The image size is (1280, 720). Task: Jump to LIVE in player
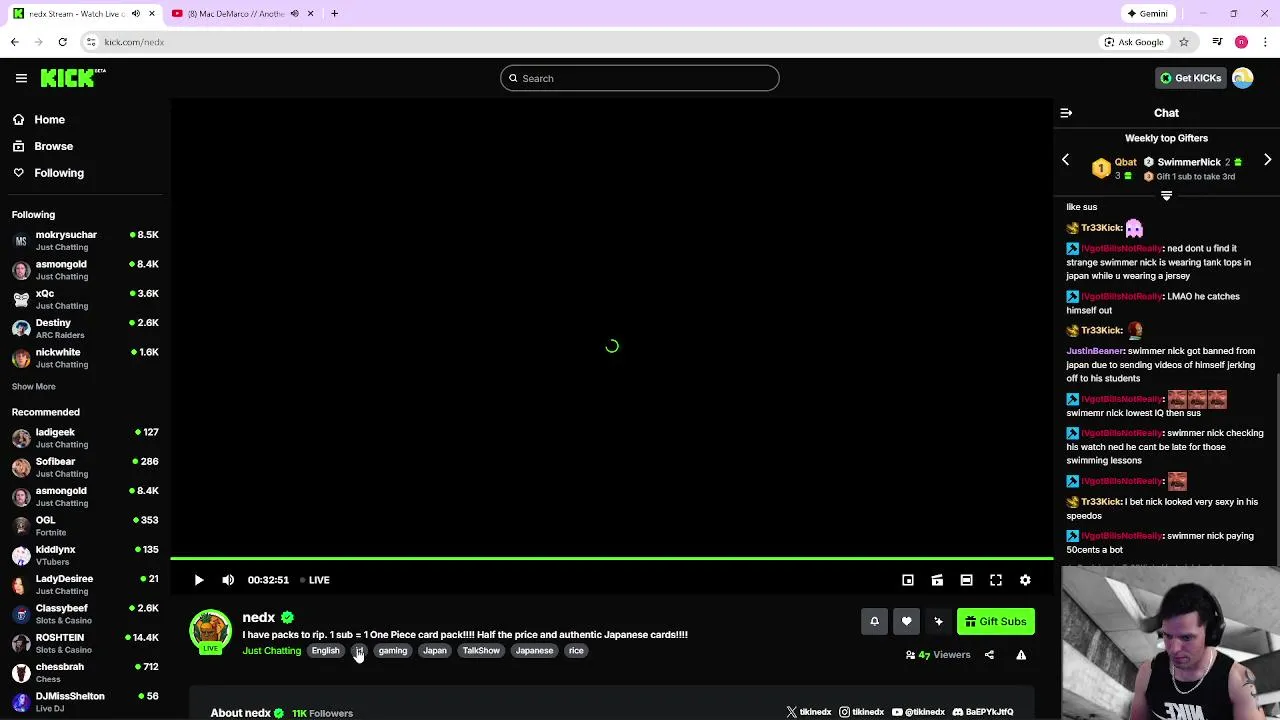[315, 580]
